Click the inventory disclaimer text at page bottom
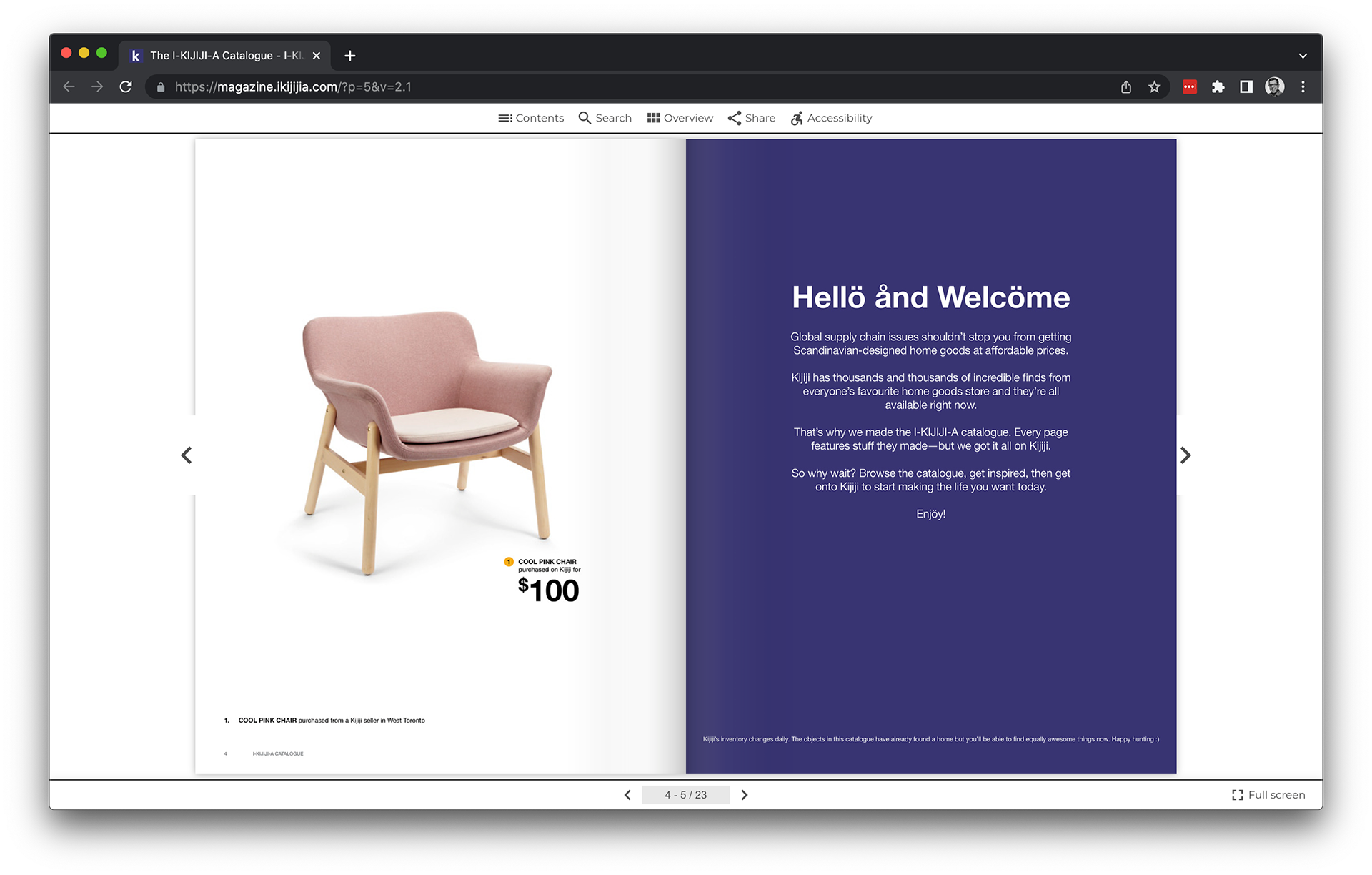This screenshot has height=875, width=1372. pyautogui.click(x=931, y=739)
